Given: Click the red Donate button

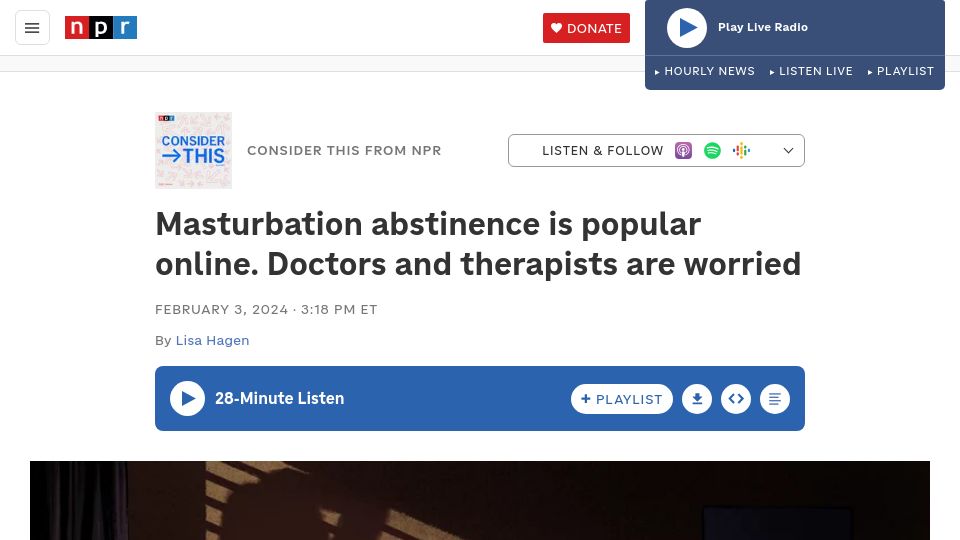Looking at the screenshot, I should [586, 28].
